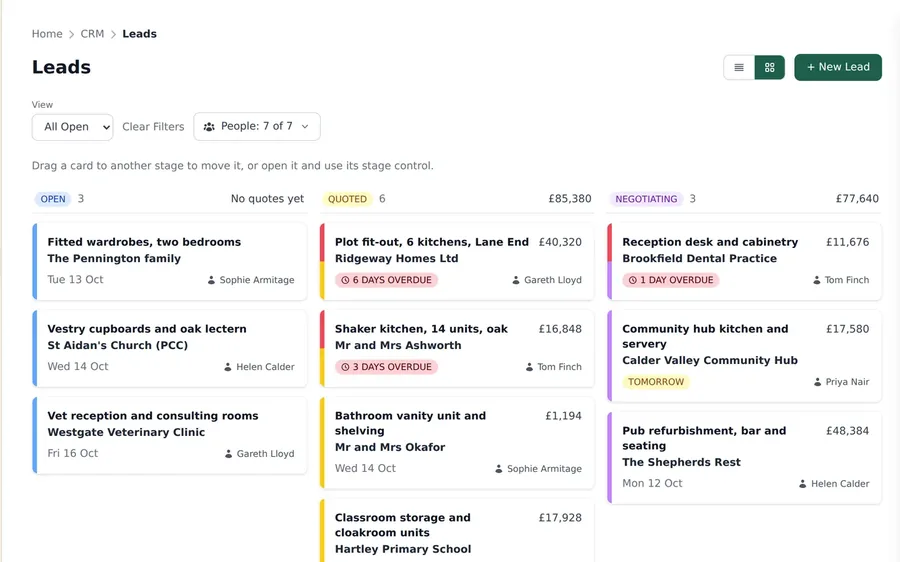Viewport: 900px width, 562px height.
Task: Click person icon beside Gareth Lloyd on Ridgeway card
Action: click(x=516, y=280)
